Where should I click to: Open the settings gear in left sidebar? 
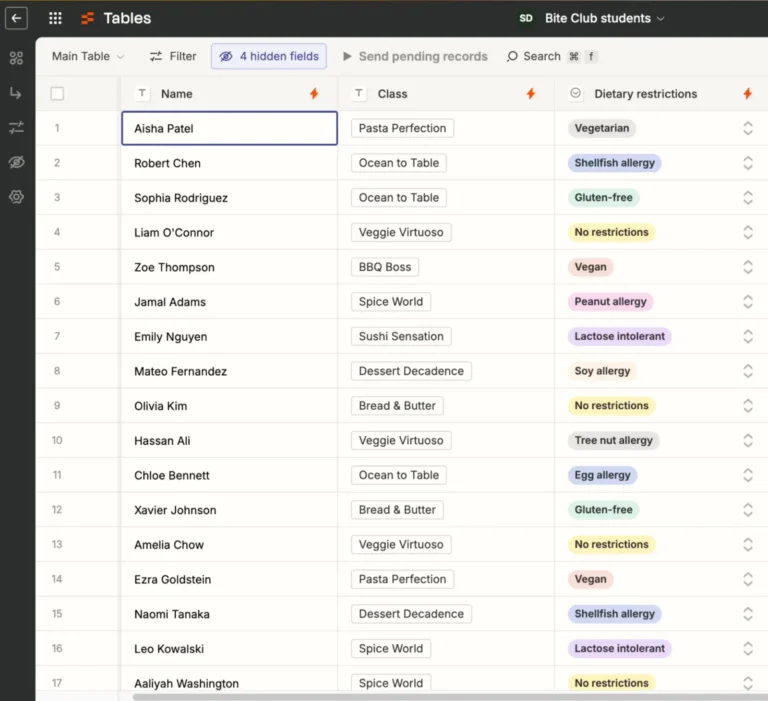point(16,197)
